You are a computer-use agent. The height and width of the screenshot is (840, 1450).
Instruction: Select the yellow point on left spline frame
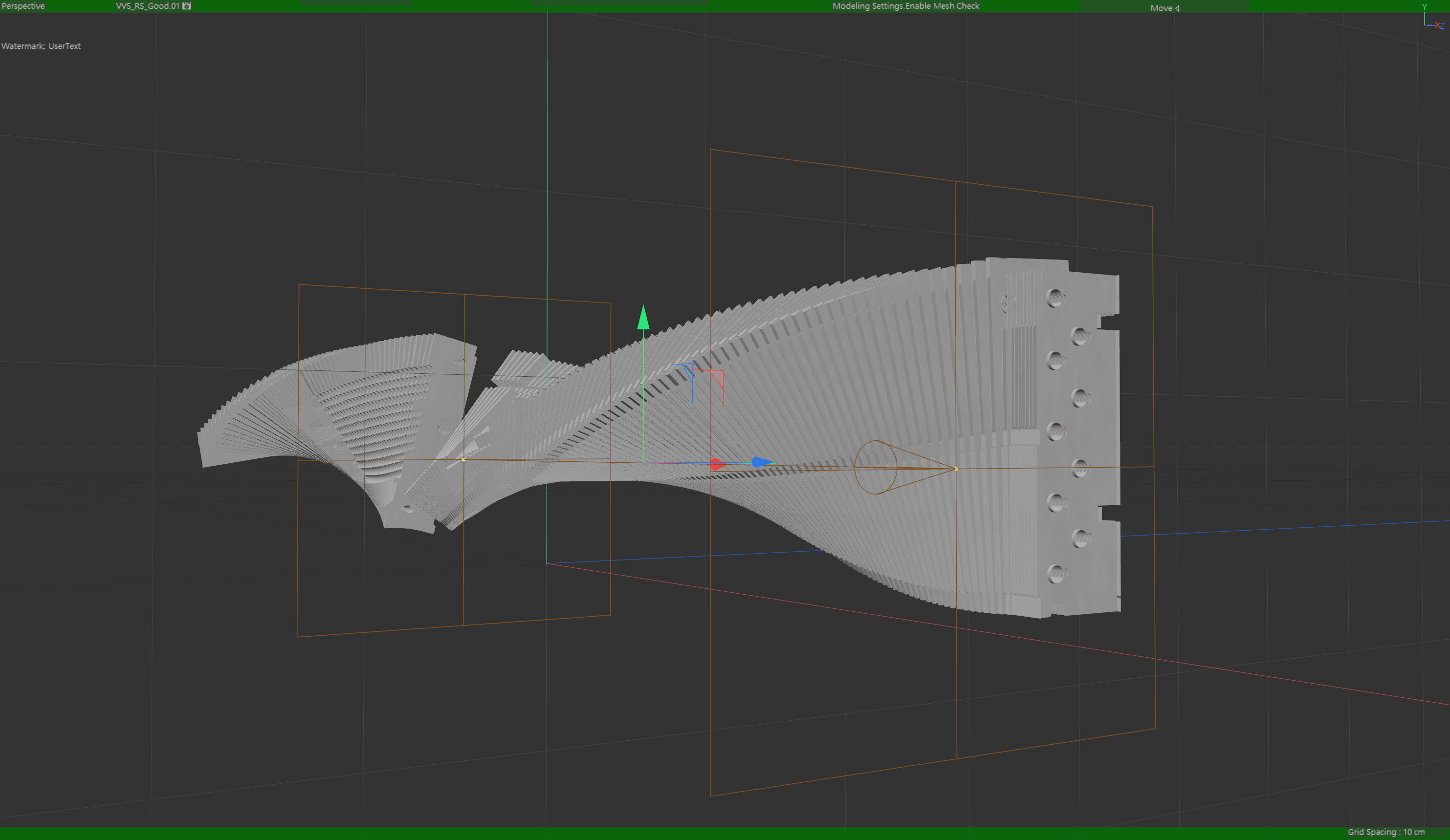click(464, 459)
